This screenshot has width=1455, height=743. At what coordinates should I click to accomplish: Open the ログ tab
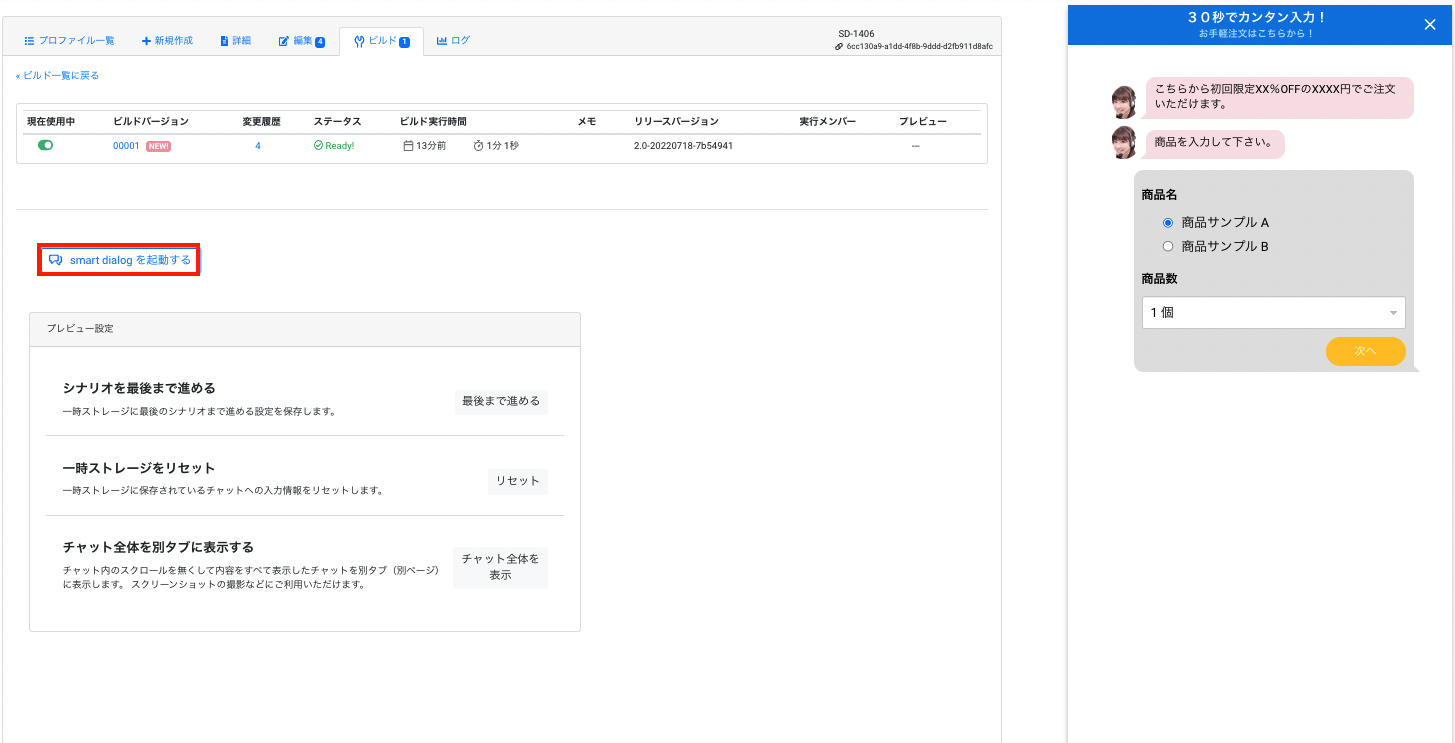point(453,41)
